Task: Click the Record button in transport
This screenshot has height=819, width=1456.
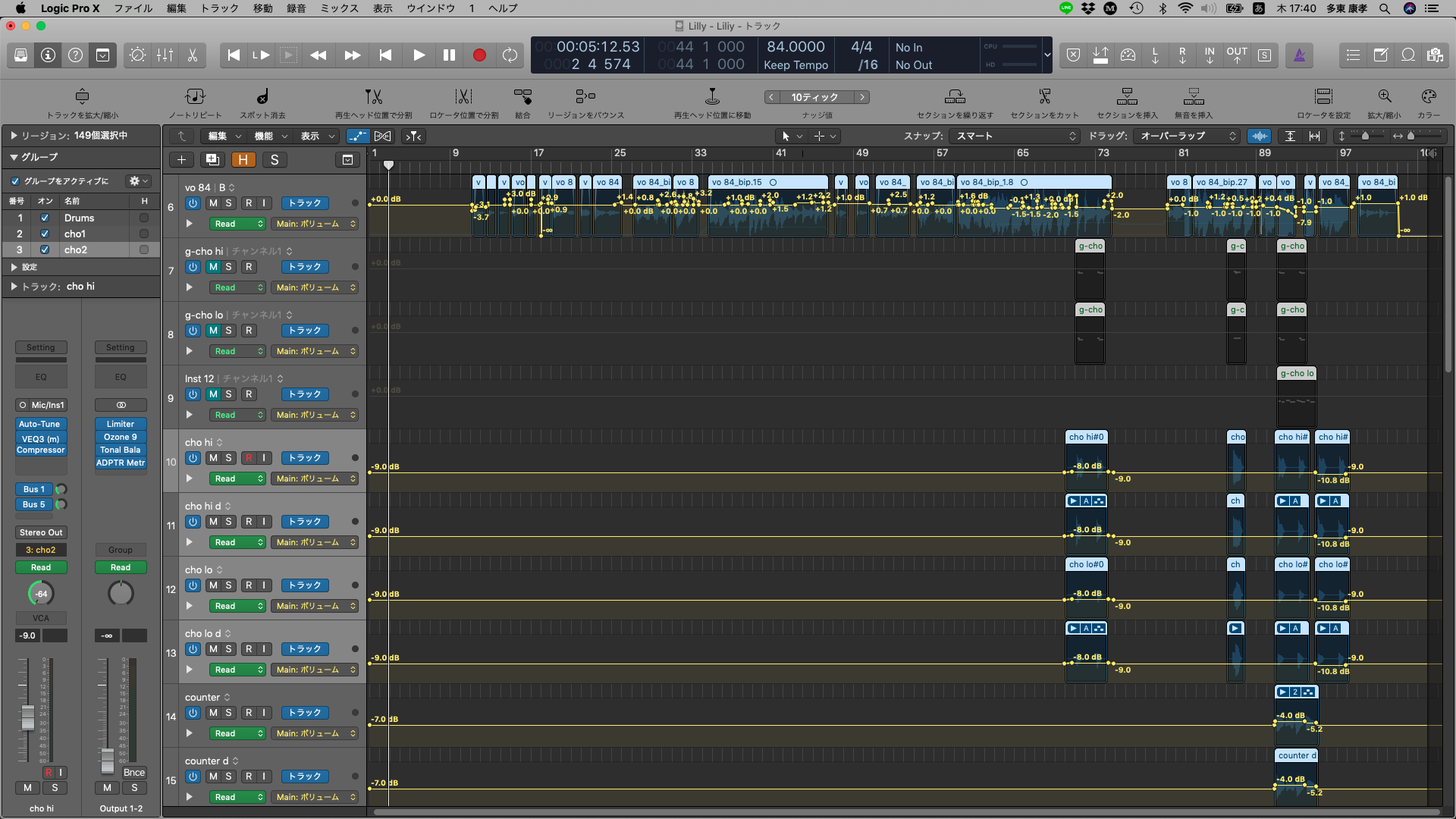Action: tap(479, 55)
